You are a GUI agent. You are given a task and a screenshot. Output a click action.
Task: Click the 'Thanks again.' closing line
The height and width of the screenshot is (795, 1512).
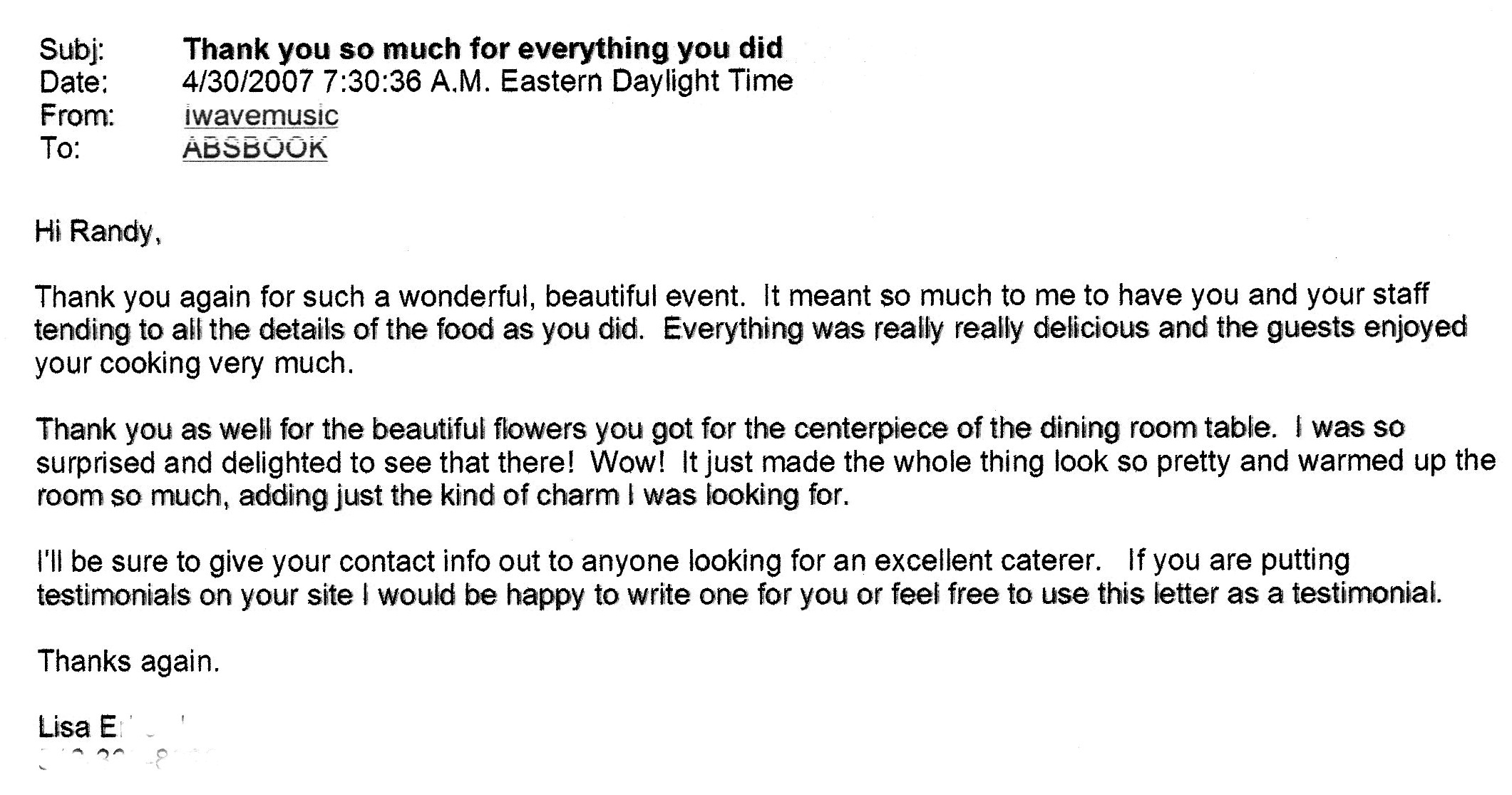click(128, 662)
